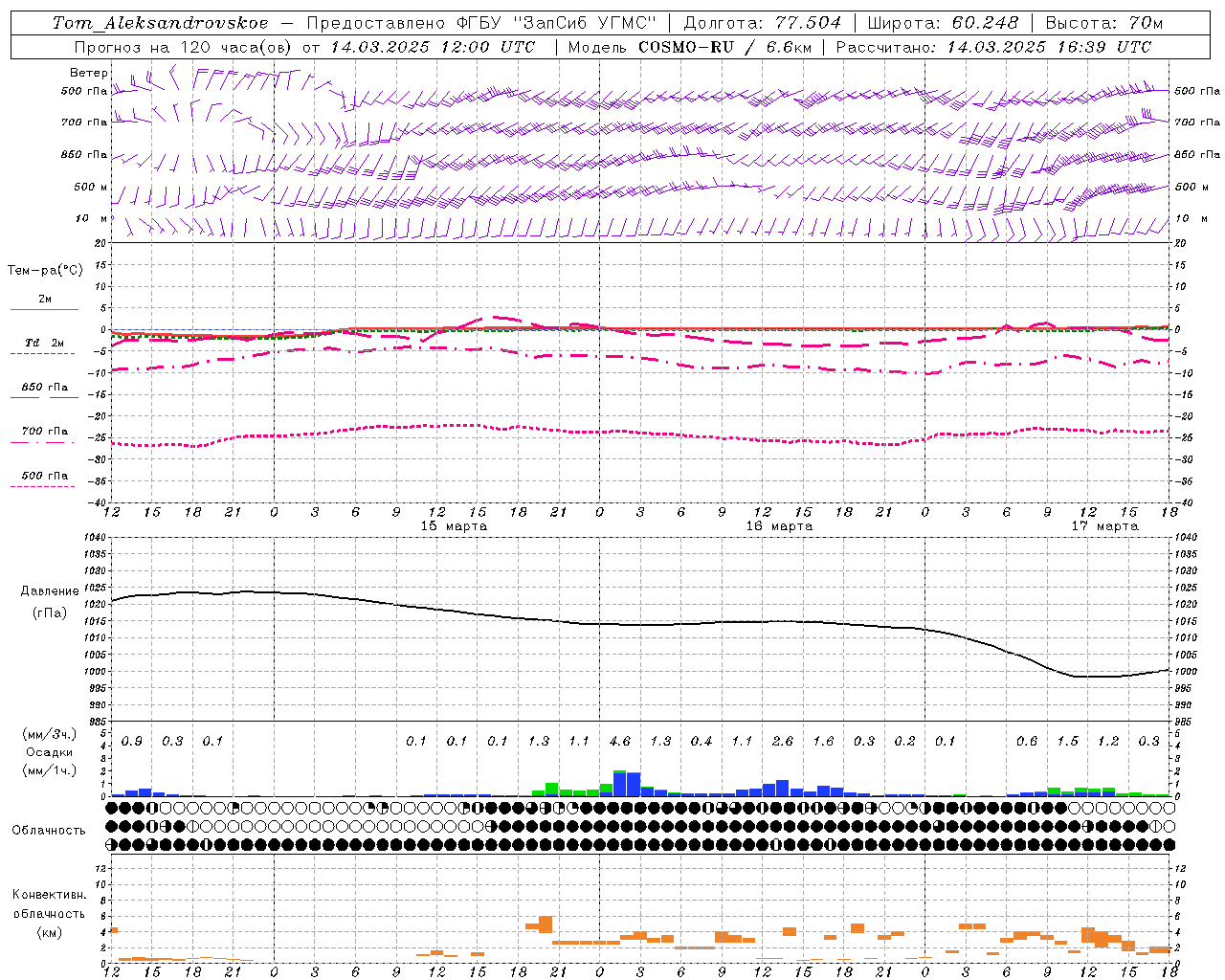Click the Тем-ра(°C) temperature label
Image resolution: width=1225 pixels, height=980 pixels.
(x=45, y=271)
